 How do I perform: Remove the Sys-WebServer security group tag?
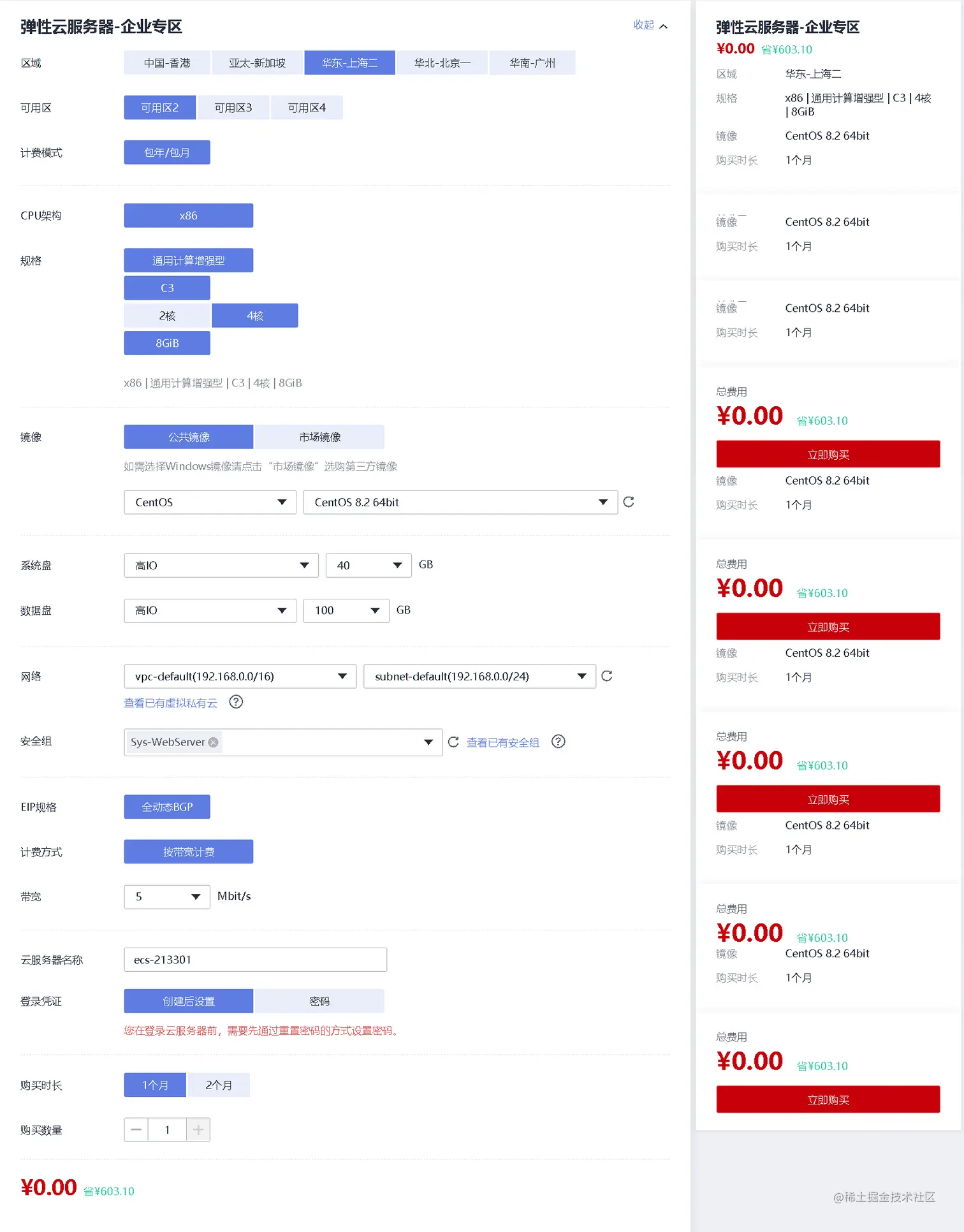(214, 742)
